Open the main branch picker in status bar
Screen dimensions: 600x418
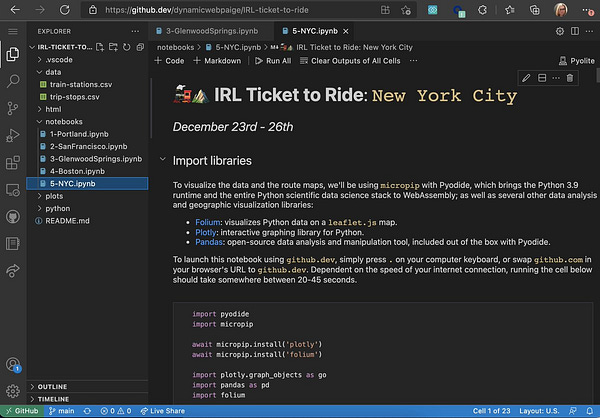(61, 411)
